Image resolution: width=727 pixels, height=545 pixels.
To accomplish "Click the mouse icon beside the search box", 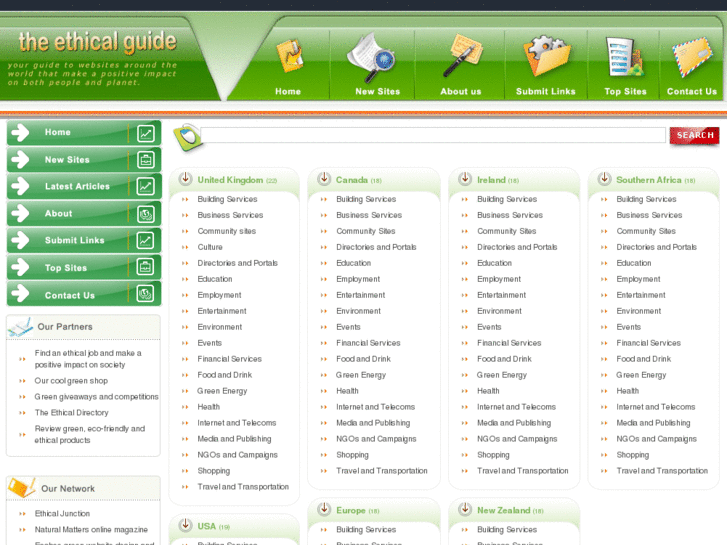I will point(188,137).
